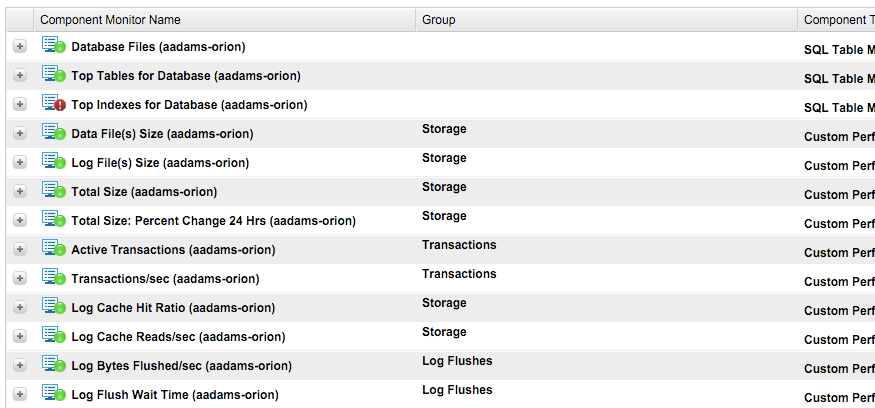The image size is (875, 408).
Task: Open the Top Tables for Database monitor
Action: coord(185,76)
